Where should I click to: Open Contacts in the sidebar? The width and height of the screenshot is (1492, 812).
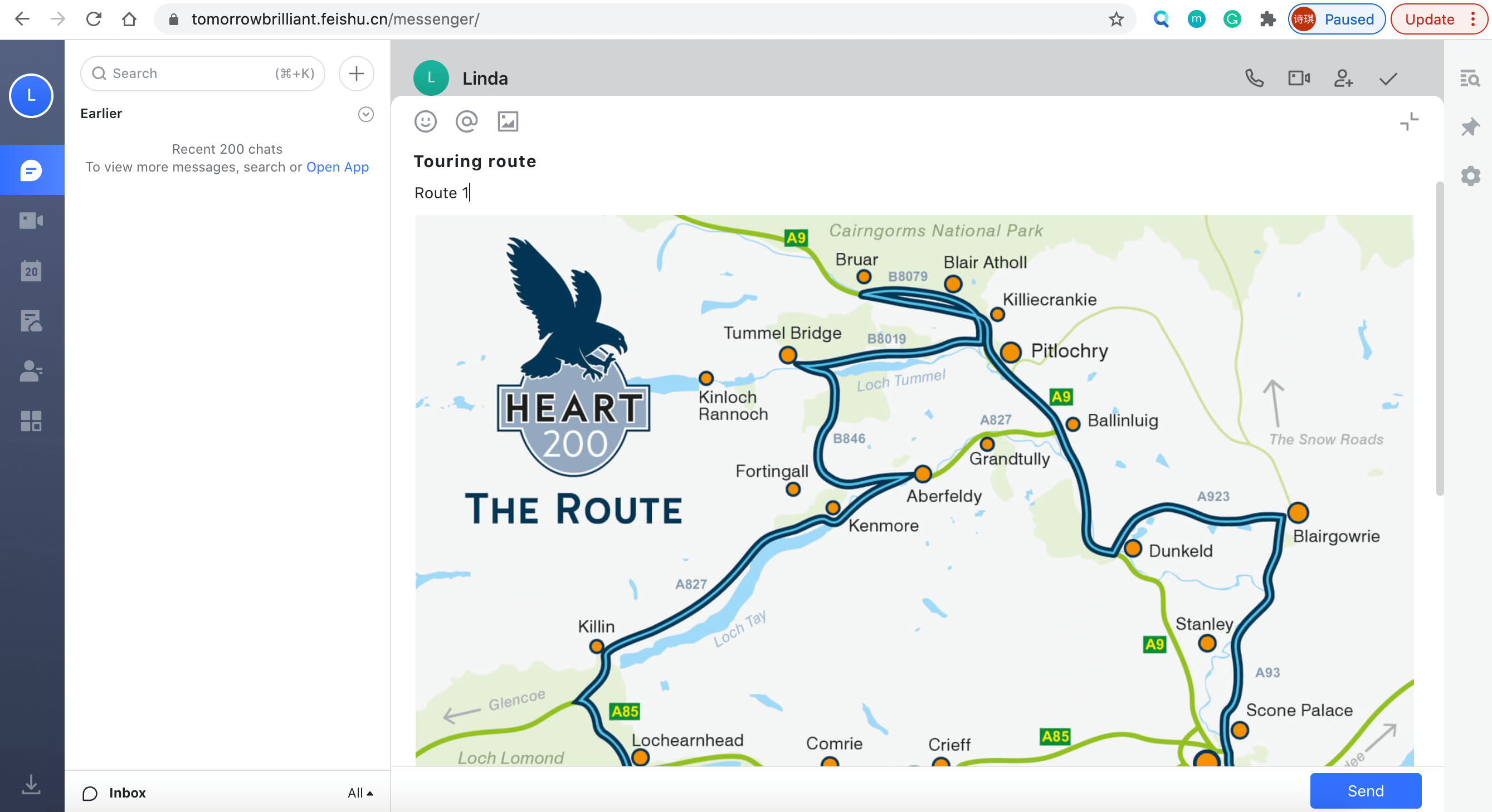pos(31,371)
